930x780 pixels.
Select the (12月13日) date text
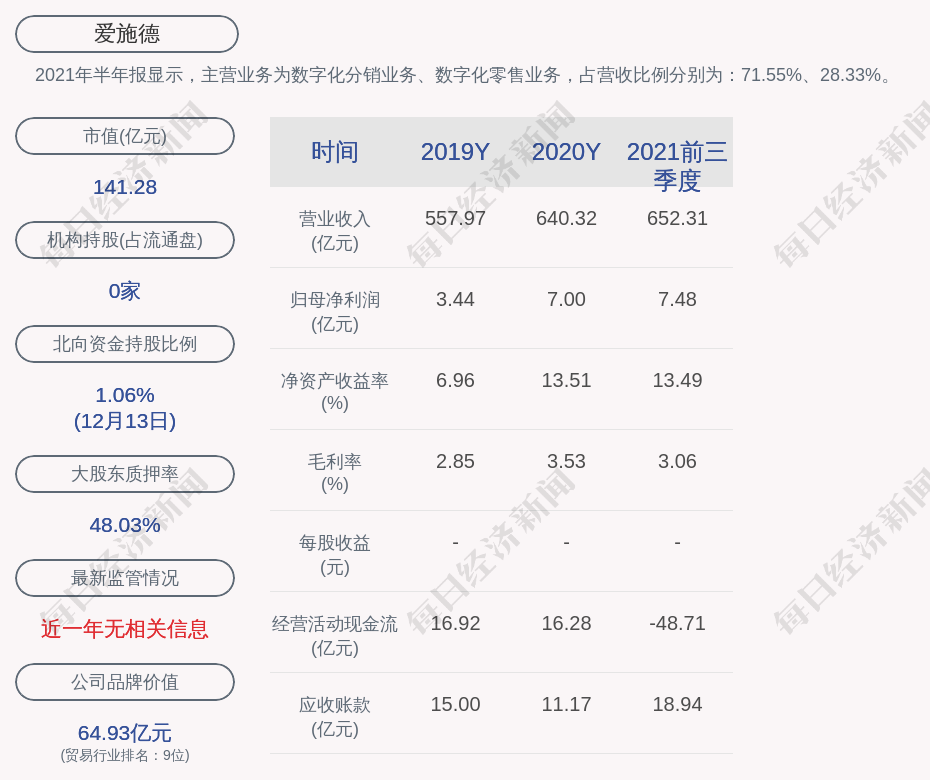point(125,421)
